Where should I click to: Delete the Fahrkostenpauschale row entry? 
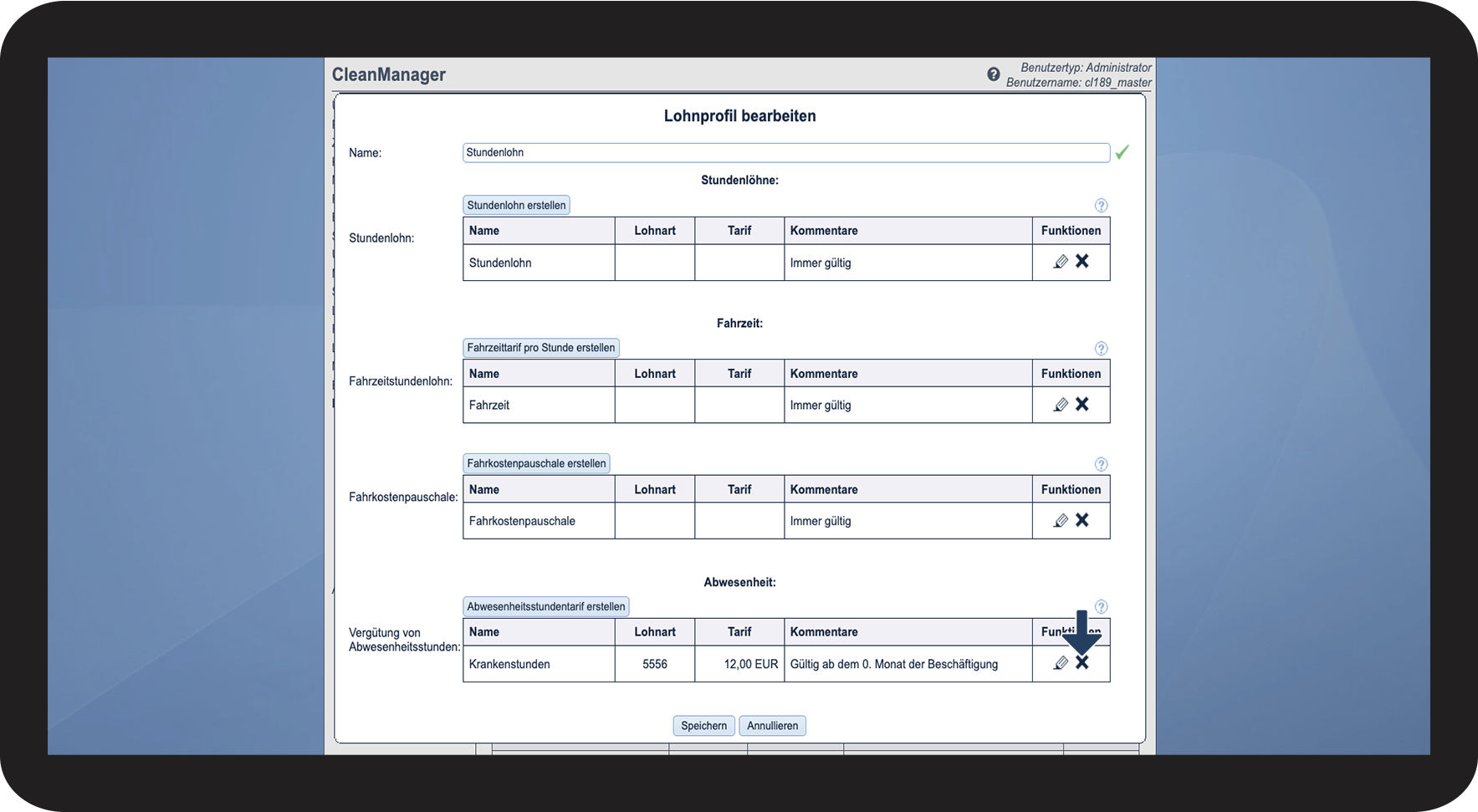click(x=1082, y=519)
